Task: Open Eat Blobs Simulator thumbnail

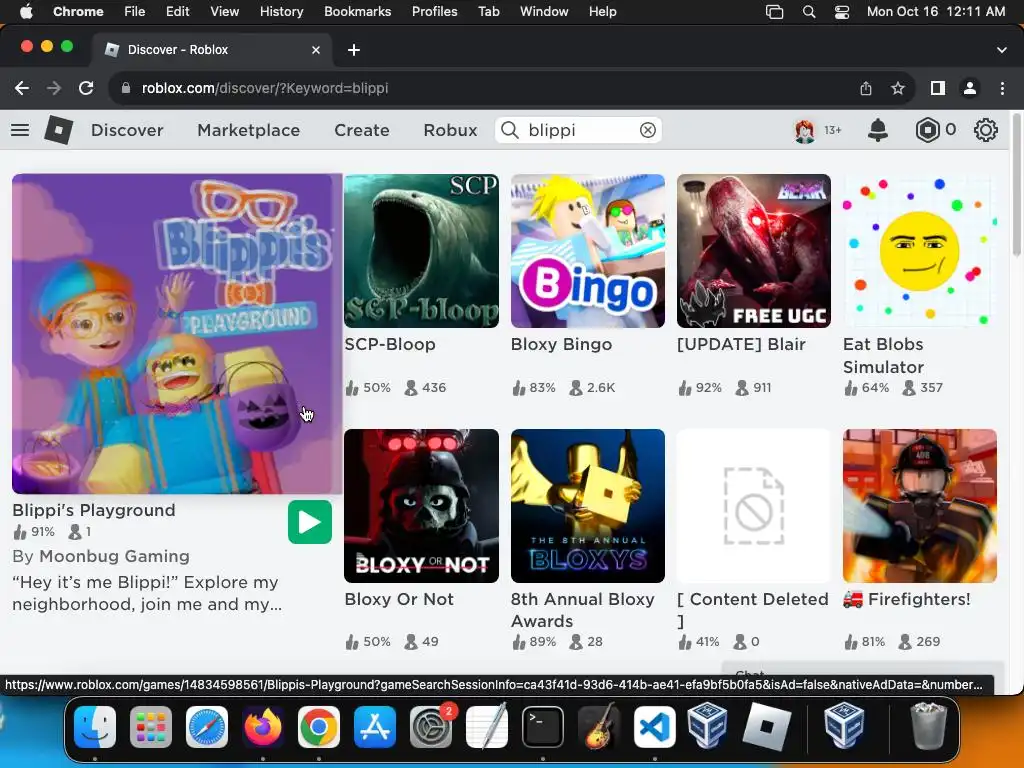Action: click(920, 251)
